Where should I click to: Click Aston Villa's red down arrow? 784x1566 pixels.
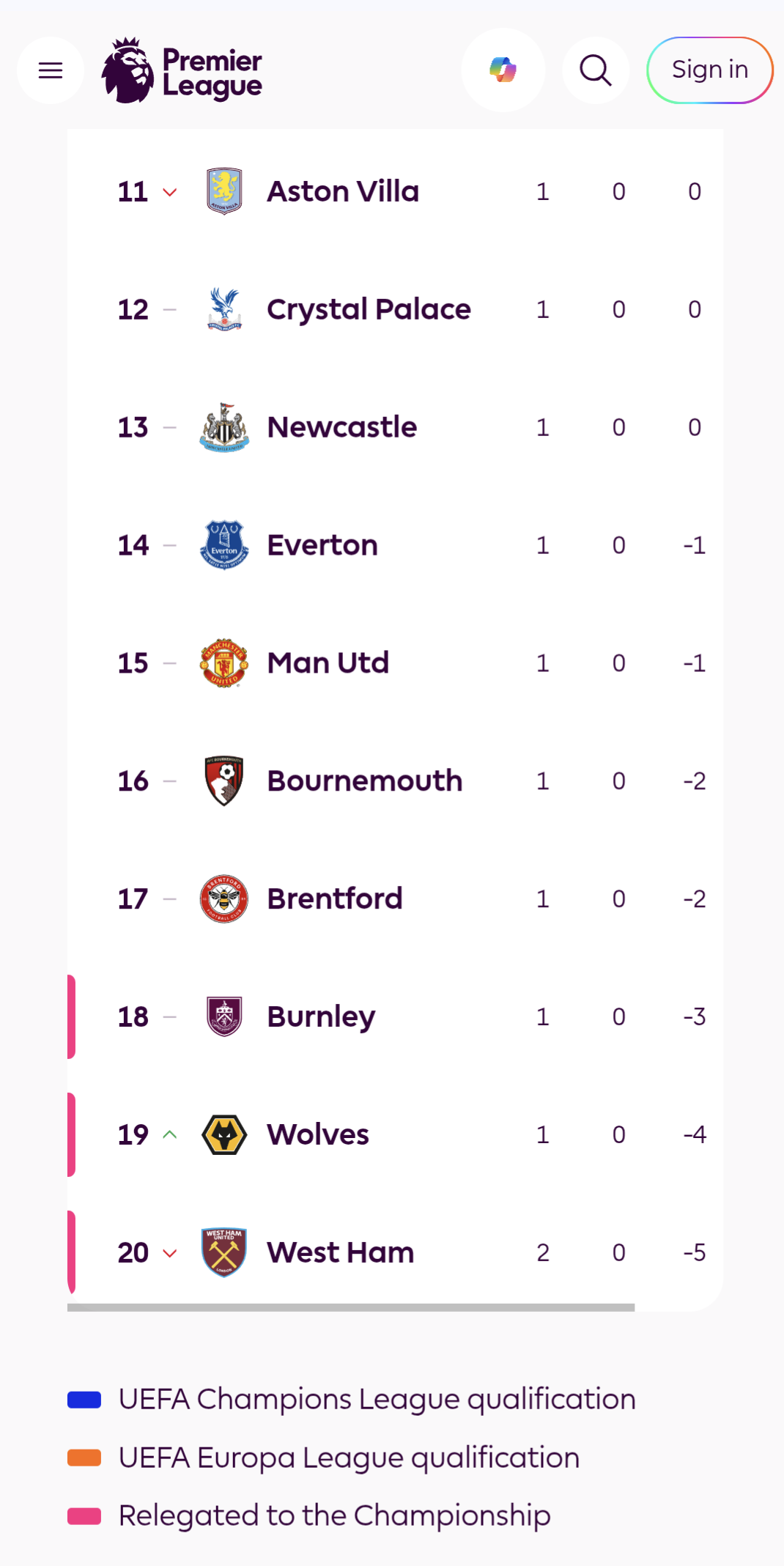[170, 193]
